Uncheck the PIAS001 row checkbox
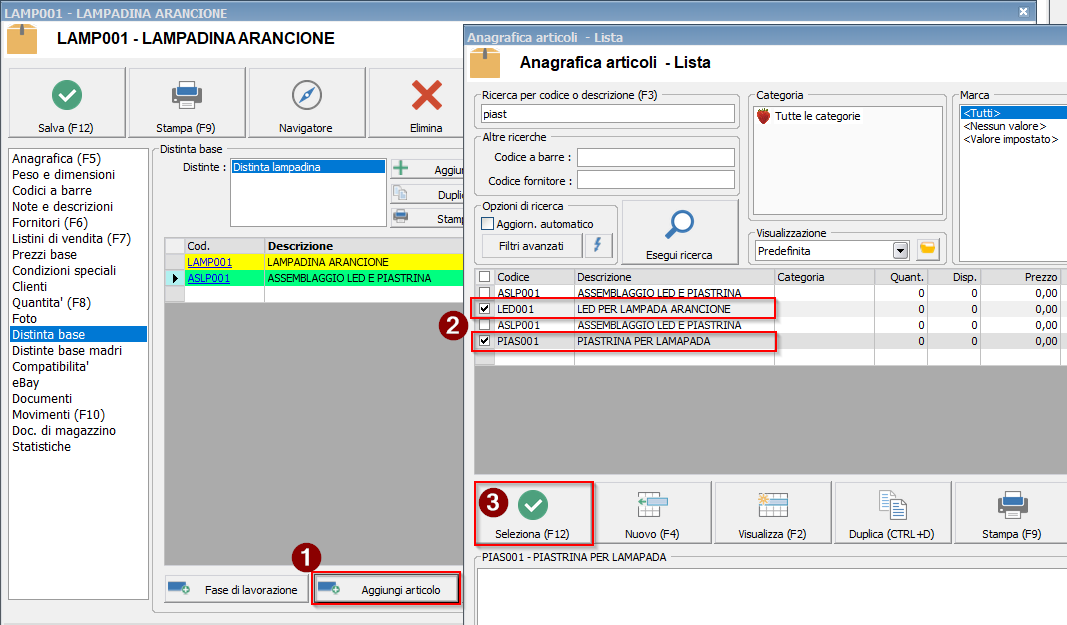Screen dimensions: 1067x625 pos(485,341)
